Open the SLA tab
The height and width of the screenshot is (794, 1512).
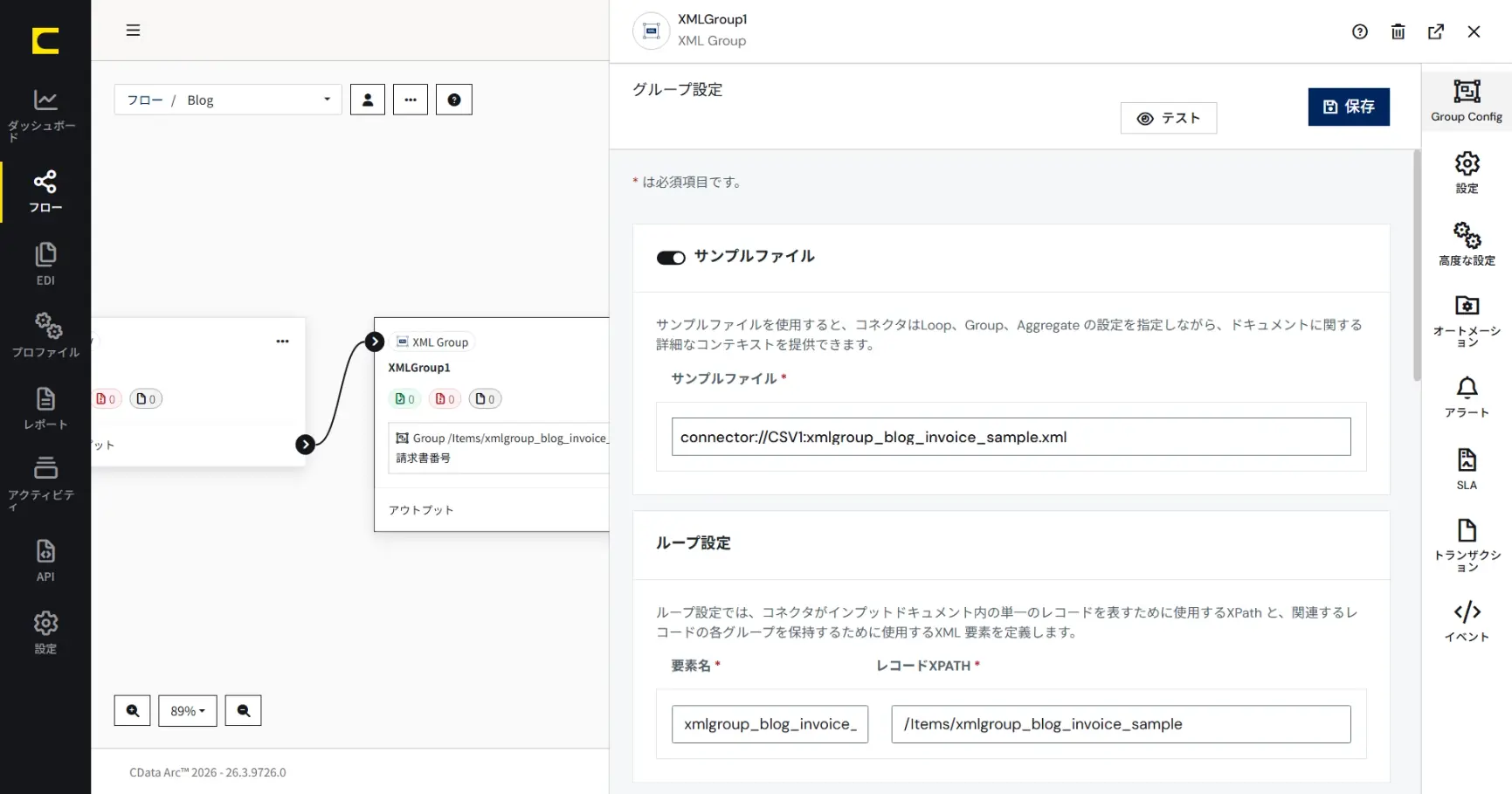(1467, 469)
